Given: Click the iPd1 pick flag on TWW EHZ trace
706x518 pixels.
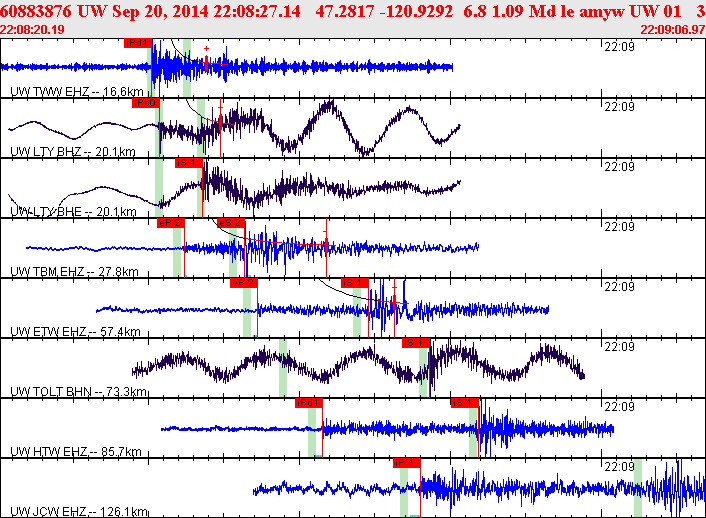Looking at the screenshot, I should pos(138,43).
